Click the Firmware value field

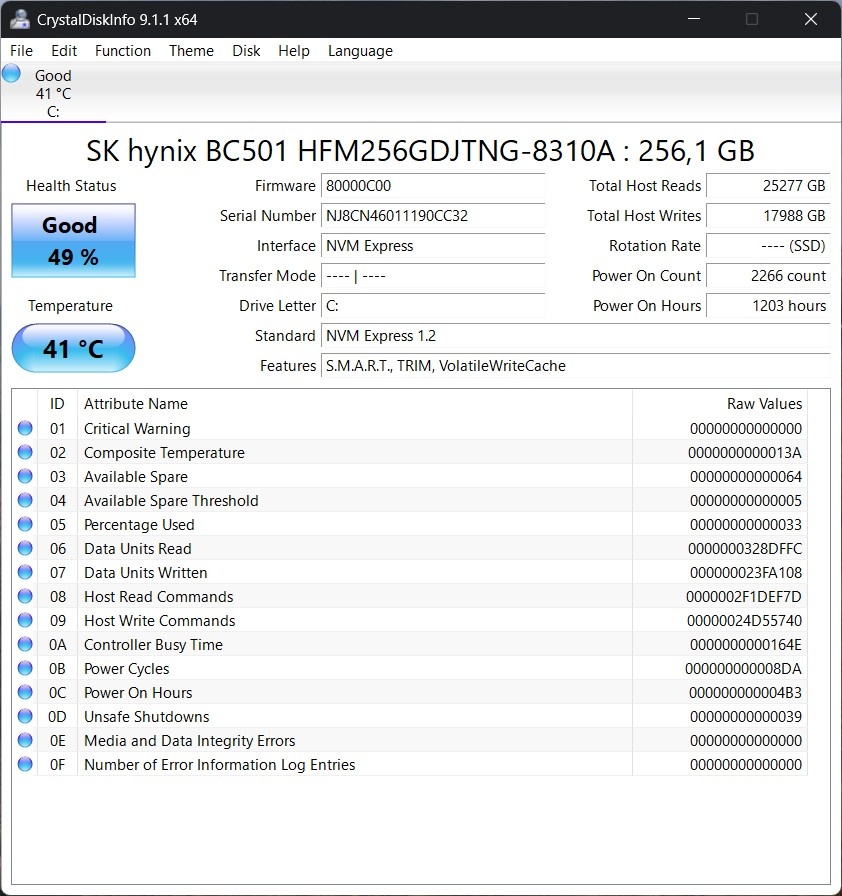point(432,186)
